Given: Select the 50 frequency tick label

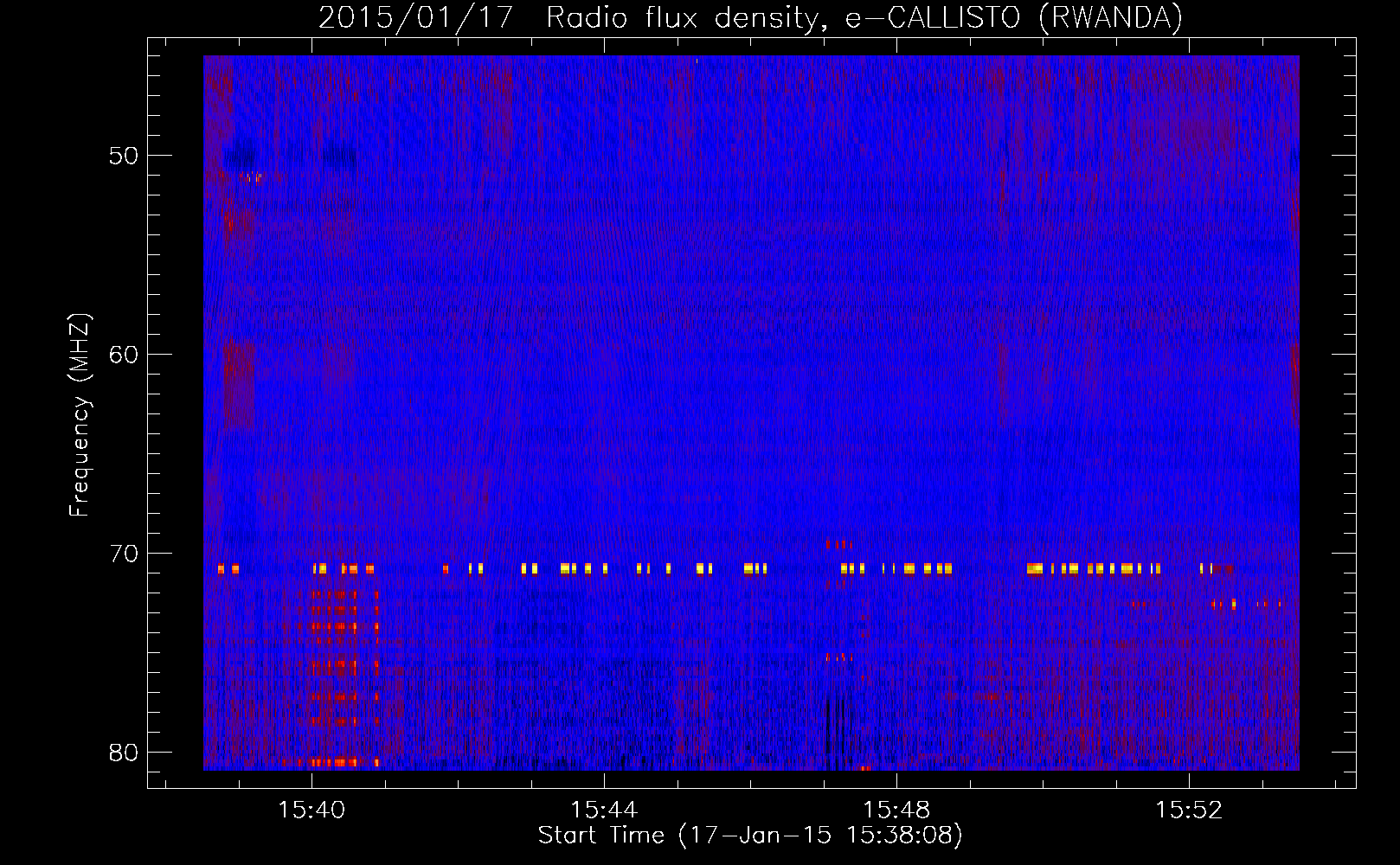Looking at the screenshot, I should (124, 157).
